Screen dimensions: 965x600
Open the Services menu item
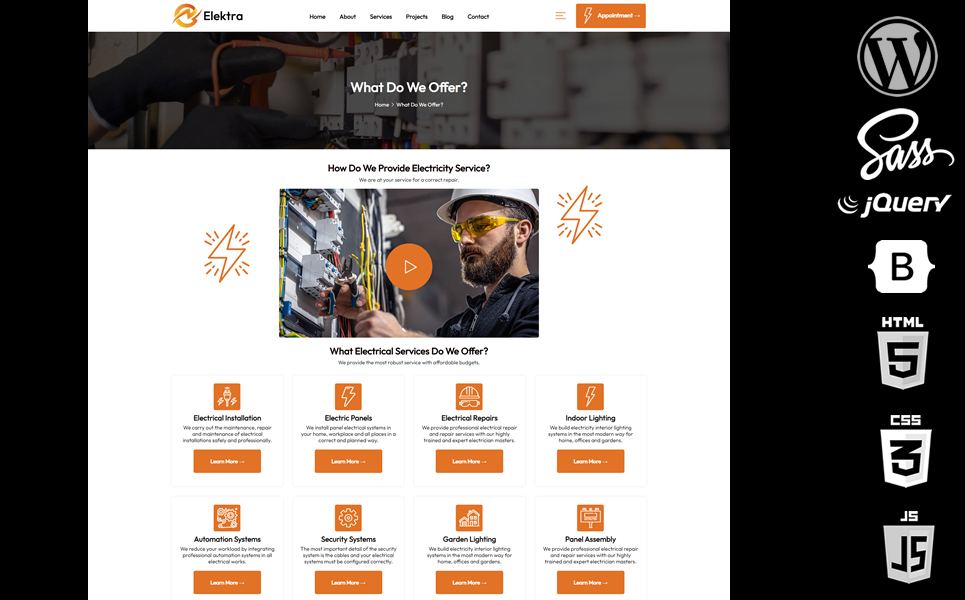(381, 17)
